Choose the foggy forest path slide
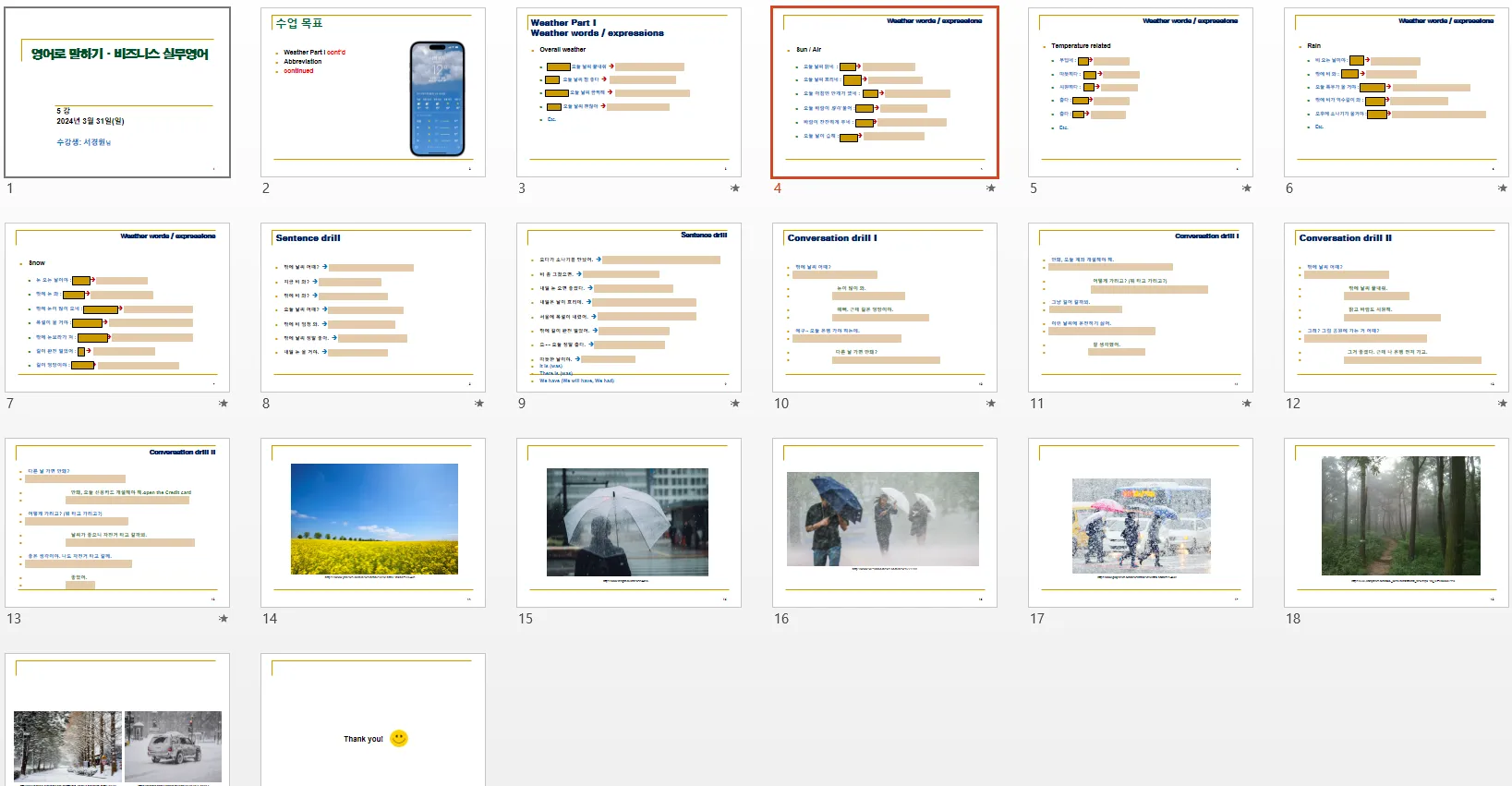The width and height of the screenshot is (1512, 786). (1397, 523)
